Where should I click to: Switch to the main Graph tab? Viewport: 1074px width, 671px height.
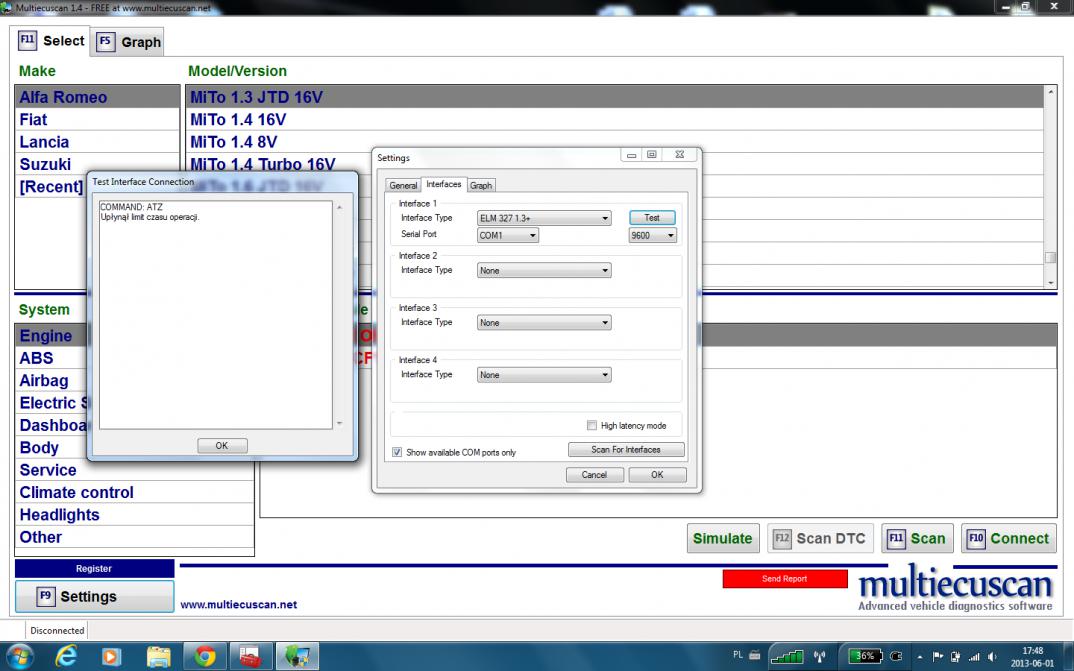[129, 42]
